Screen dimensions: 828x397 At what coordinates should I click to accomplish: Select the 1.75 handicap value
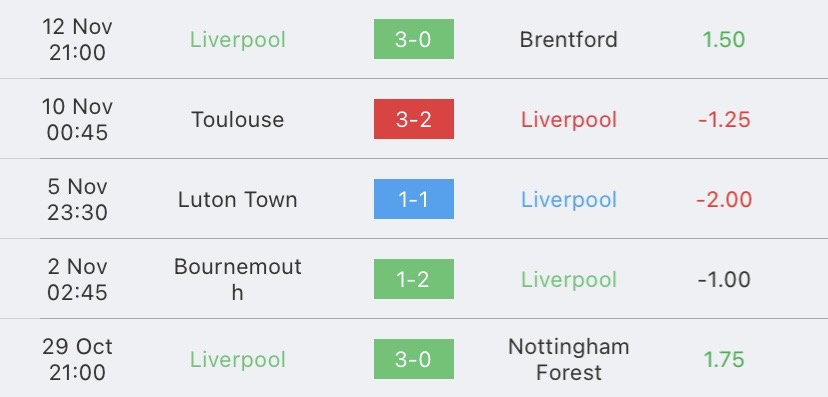click(x=724, y=360)
